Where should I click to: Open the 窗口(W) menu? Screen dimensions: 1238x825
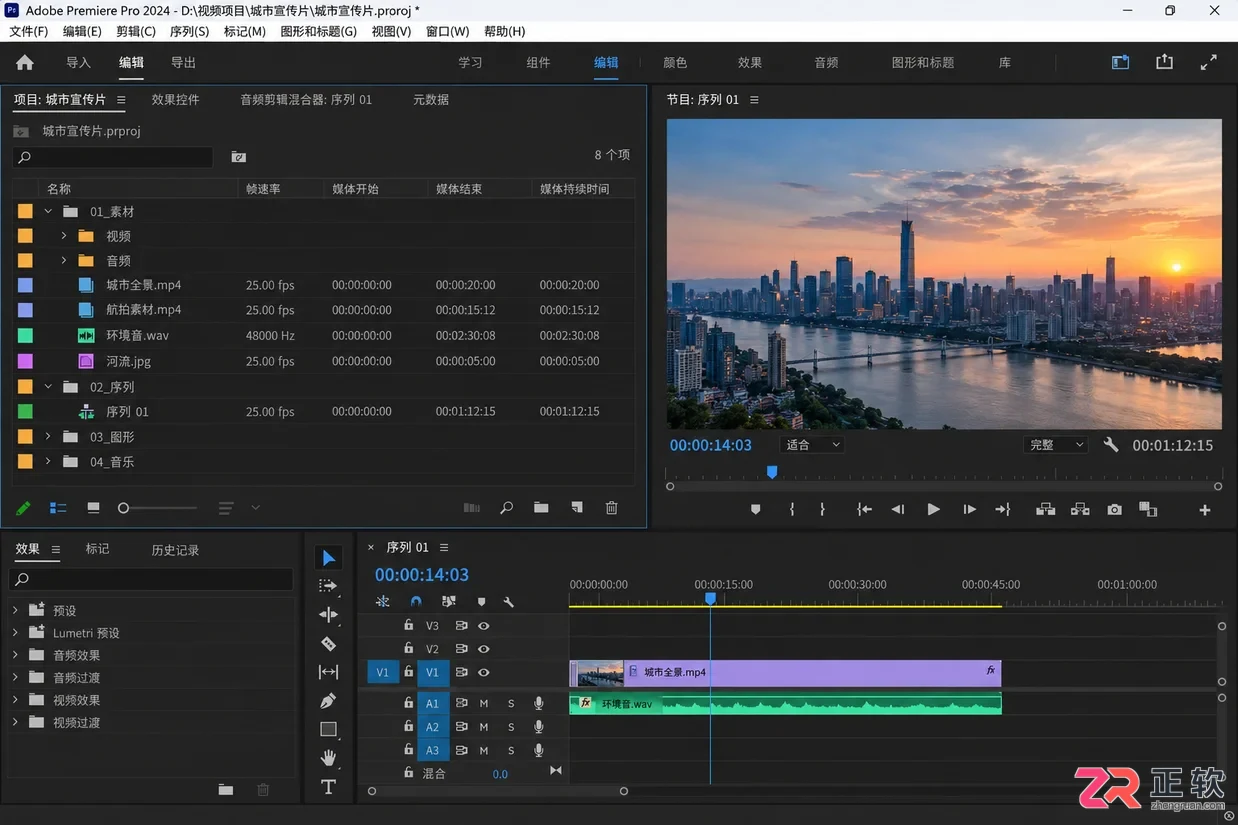coord(447,31)
